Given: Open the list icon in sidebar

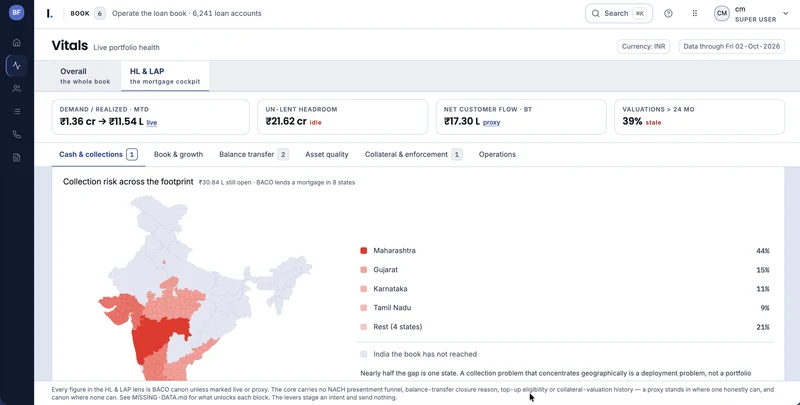Looking at the screenshot, I should pyautogui.click(x=16, y=111).
